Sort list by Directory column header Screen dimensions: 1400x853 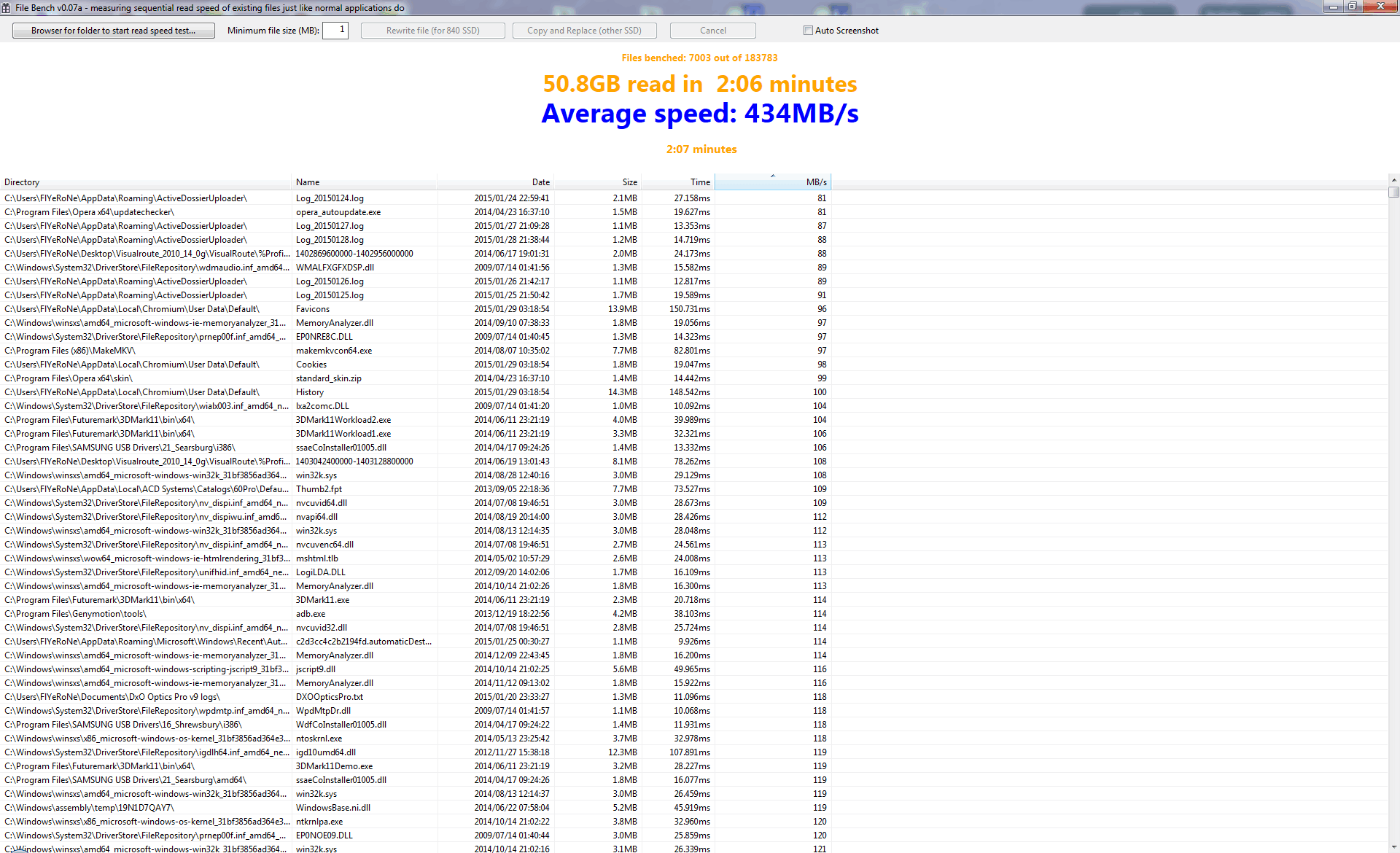pos(146,182)
